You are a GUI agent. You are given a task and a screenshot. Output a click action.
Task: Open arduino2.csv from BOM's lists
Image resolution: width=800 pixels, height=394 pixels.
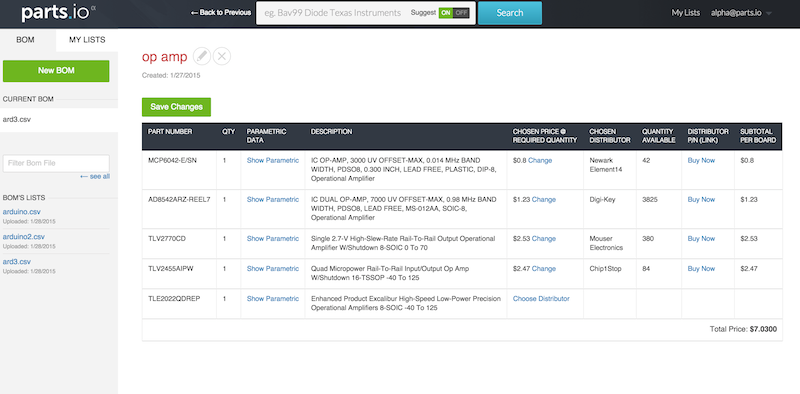click(x=23, y=237)
